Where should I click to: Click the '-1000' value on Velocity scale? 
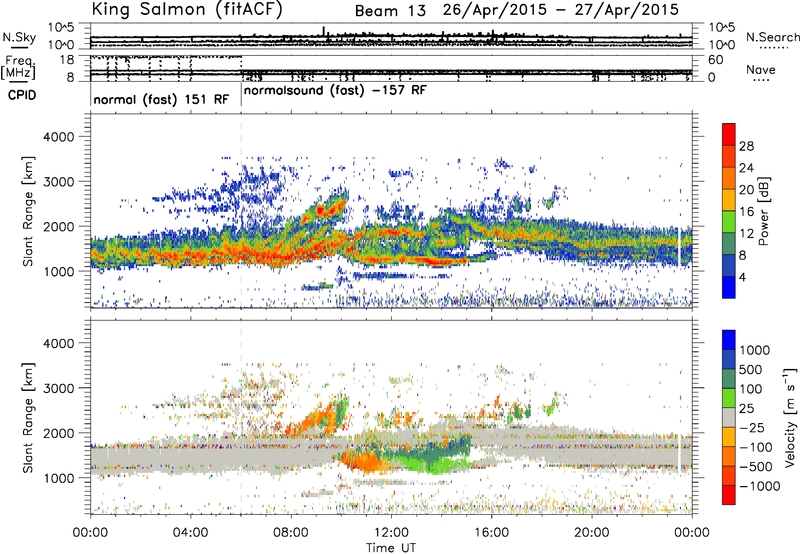click(x=760, y=486)
